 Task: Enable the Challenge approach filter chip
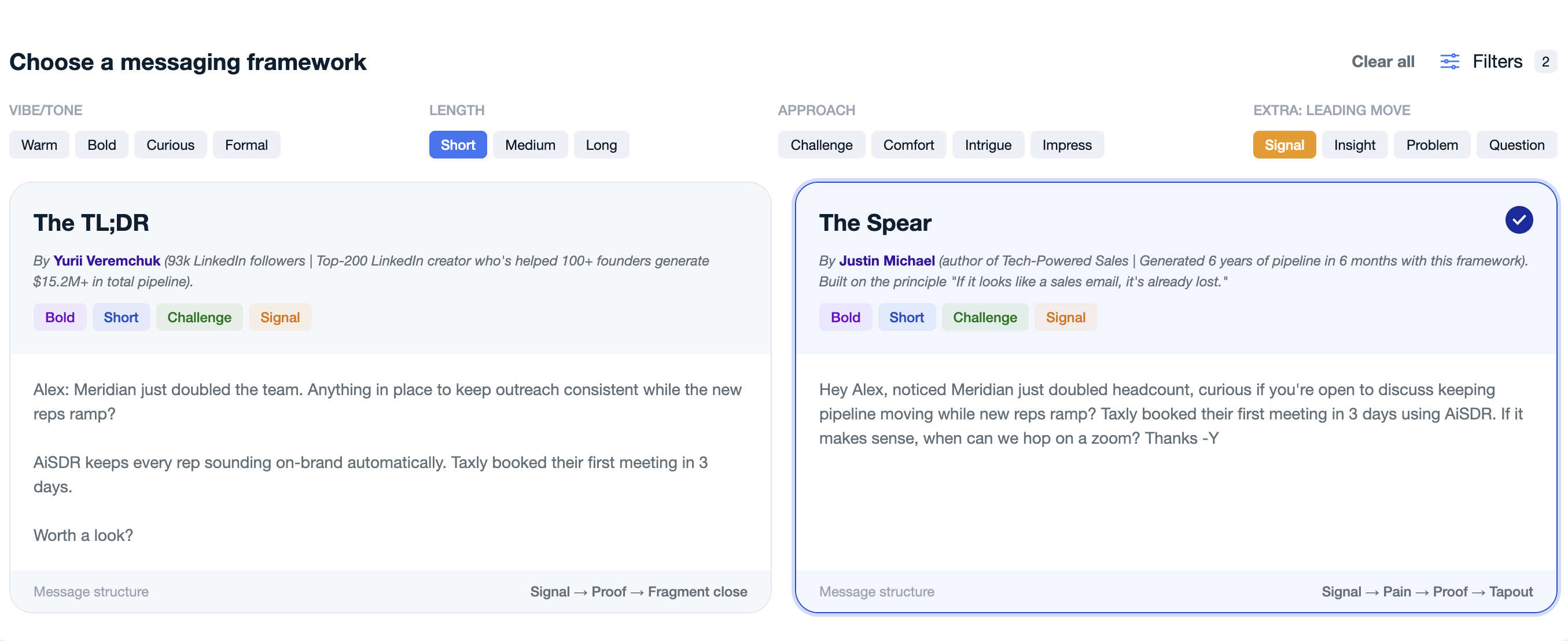pos(821,145)
